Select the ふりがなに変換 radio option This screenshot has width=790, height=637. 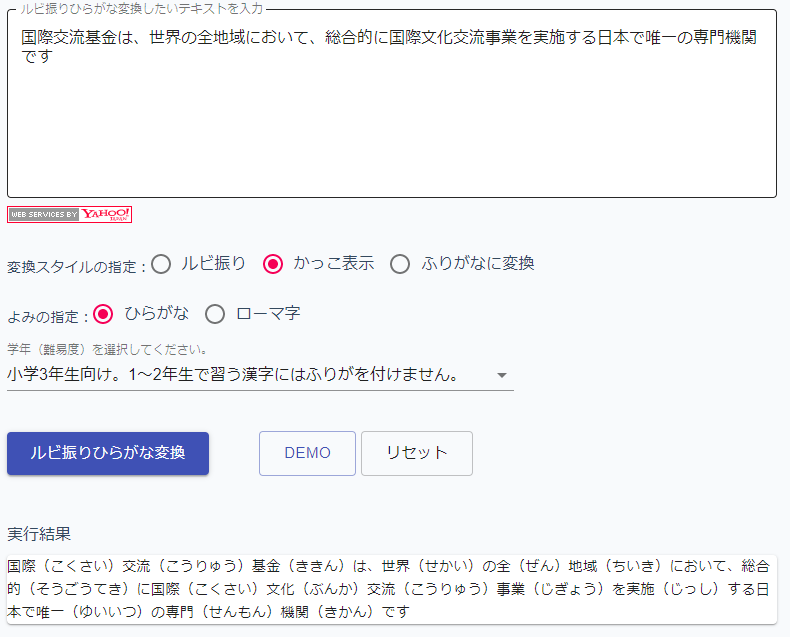click(x=400, y=264)
